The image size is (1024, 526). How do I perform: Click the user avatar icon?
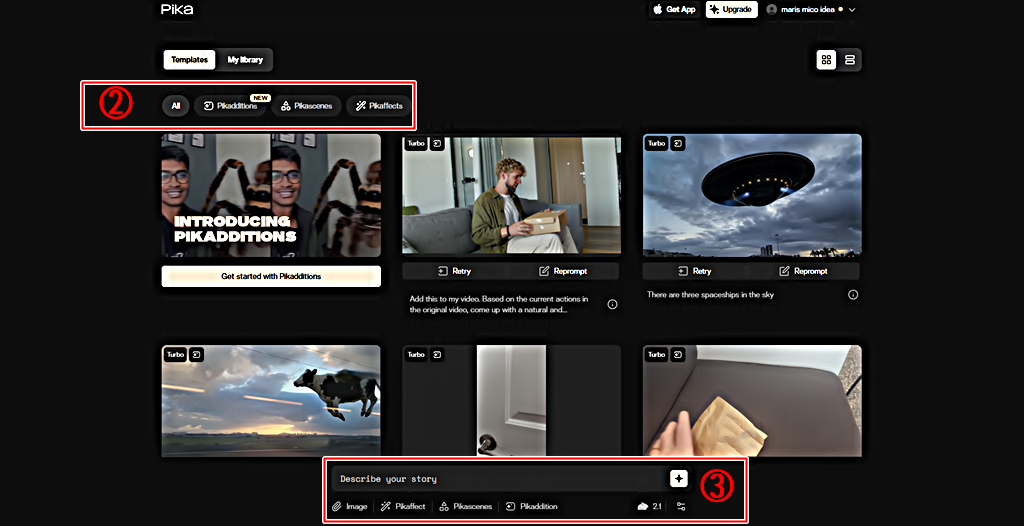pos(772,10)
